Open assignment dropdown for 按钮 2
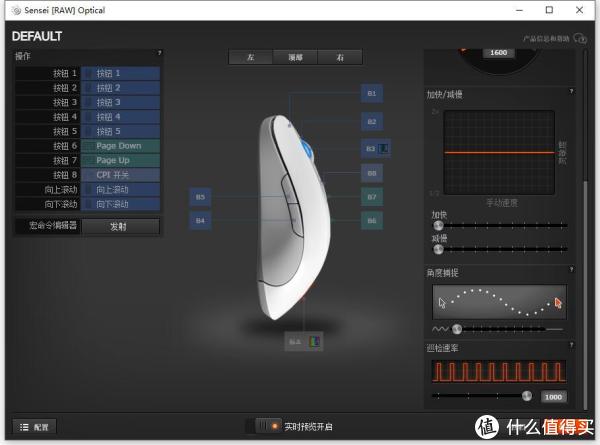This screenshot has width=600, height=445. click(x=121, y=88)
